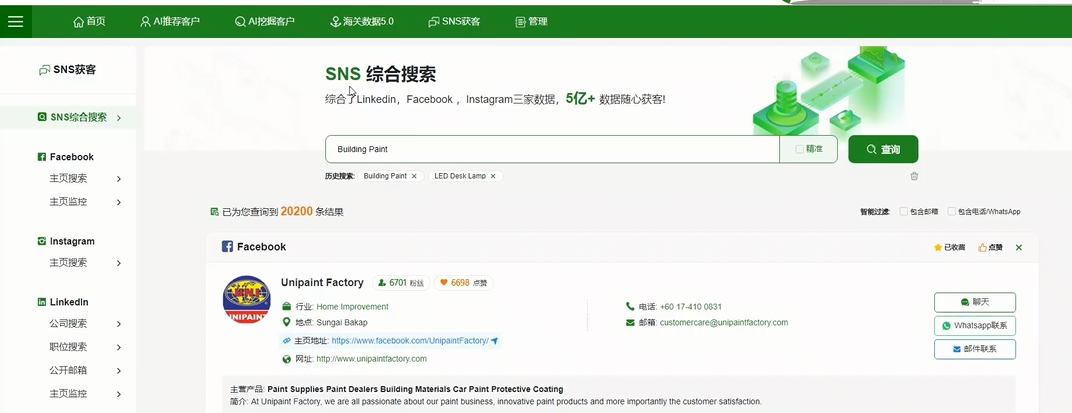Screen dimensions: 1072x413
Task: Click the Building Paint search input field
Action: 550,149
